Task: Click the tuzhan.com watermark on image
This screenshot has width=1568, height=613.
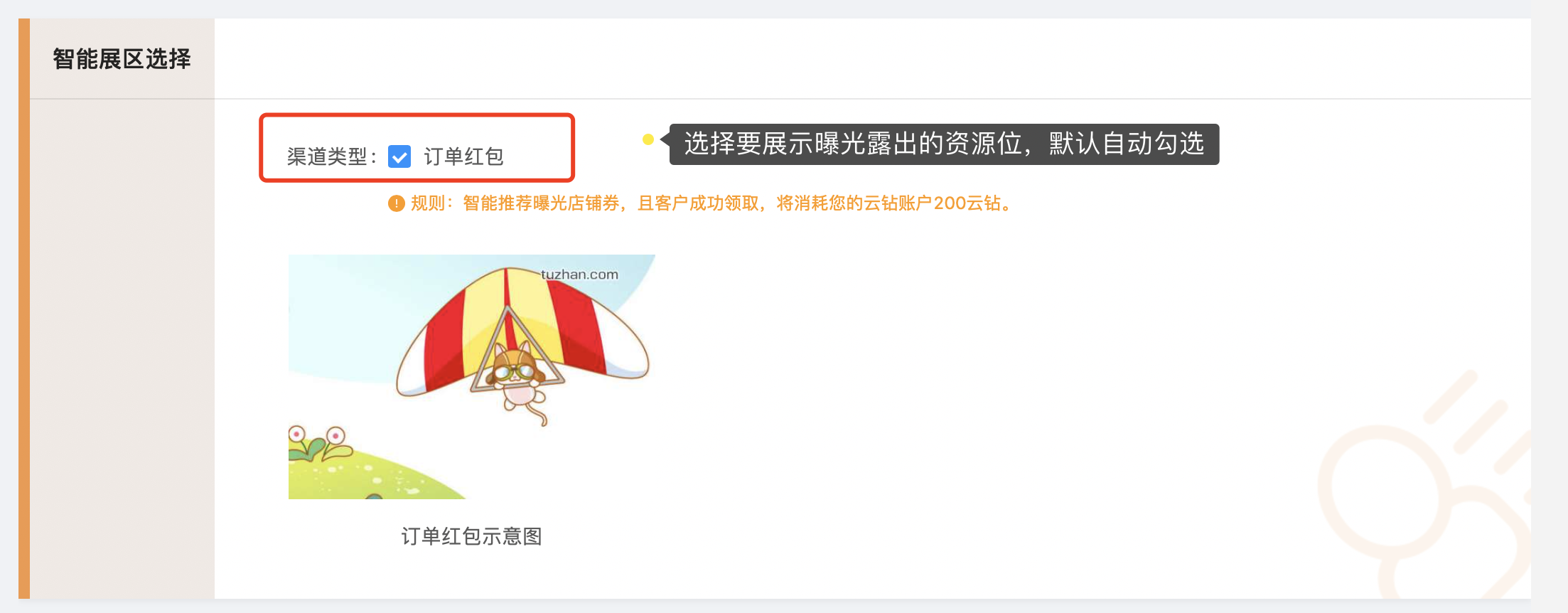Action: [579, 274]
